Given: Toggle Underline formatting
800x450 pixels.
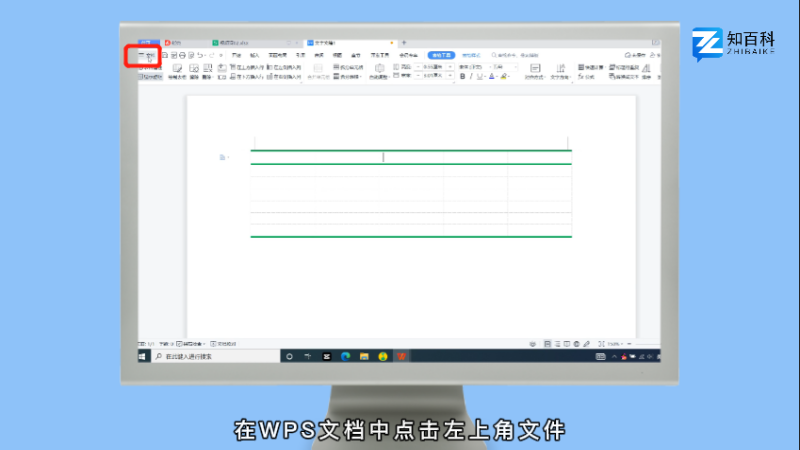Looking at the screenshot, I should pyautogui.click(x=479, y=77).
